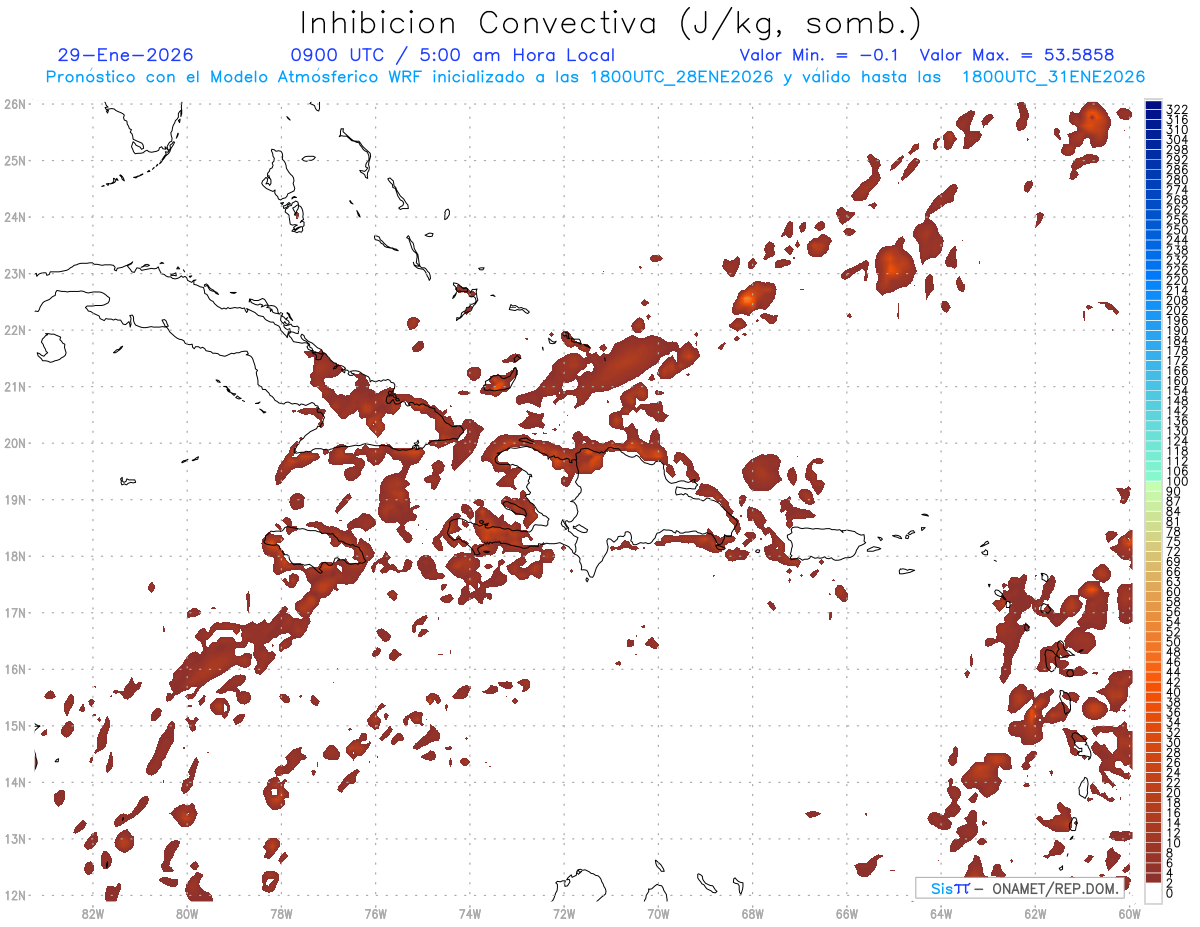Click the '19N' latitude label
The width and height of the screenshot is (1200, 927).
tap(14, 499)
